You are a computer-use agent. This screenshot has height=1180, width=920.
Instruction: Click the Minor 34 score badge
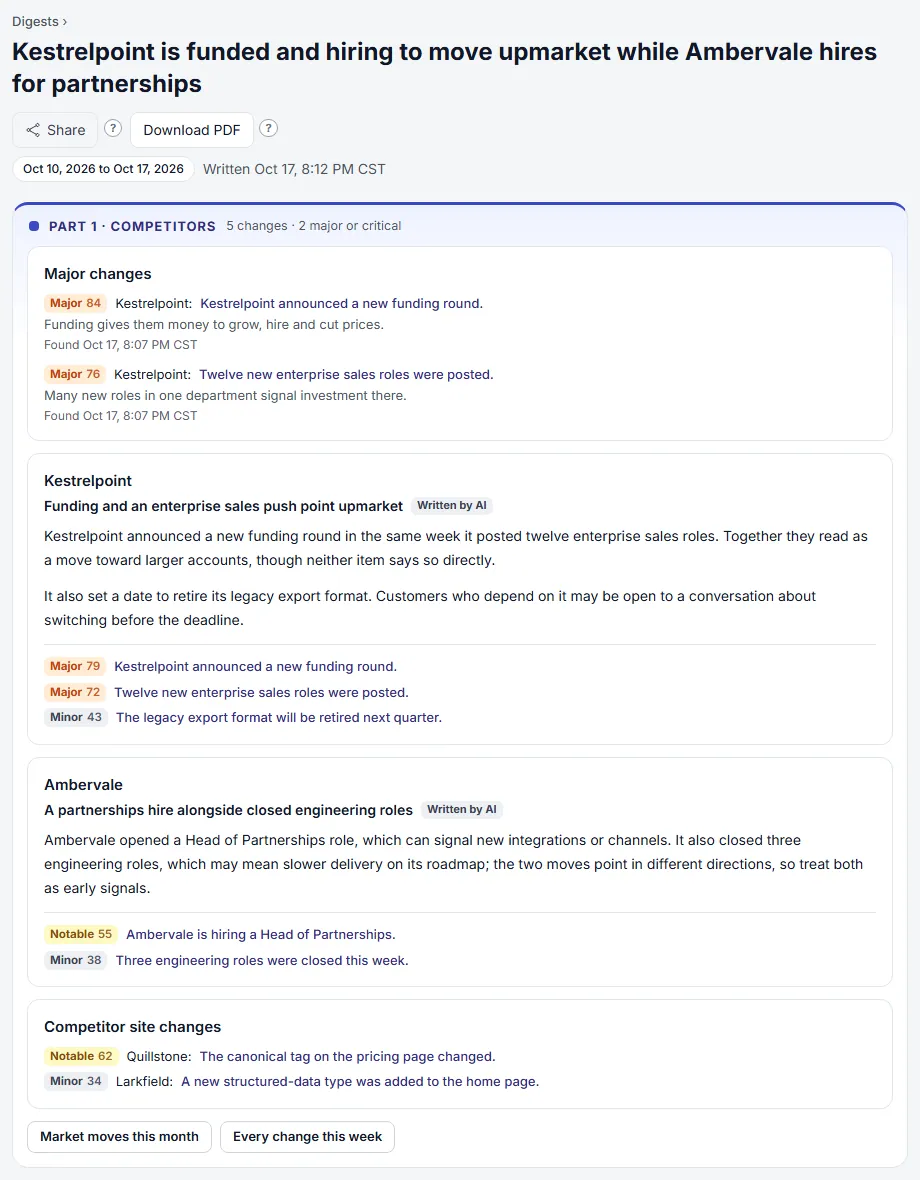click(x=75, y=1081)
